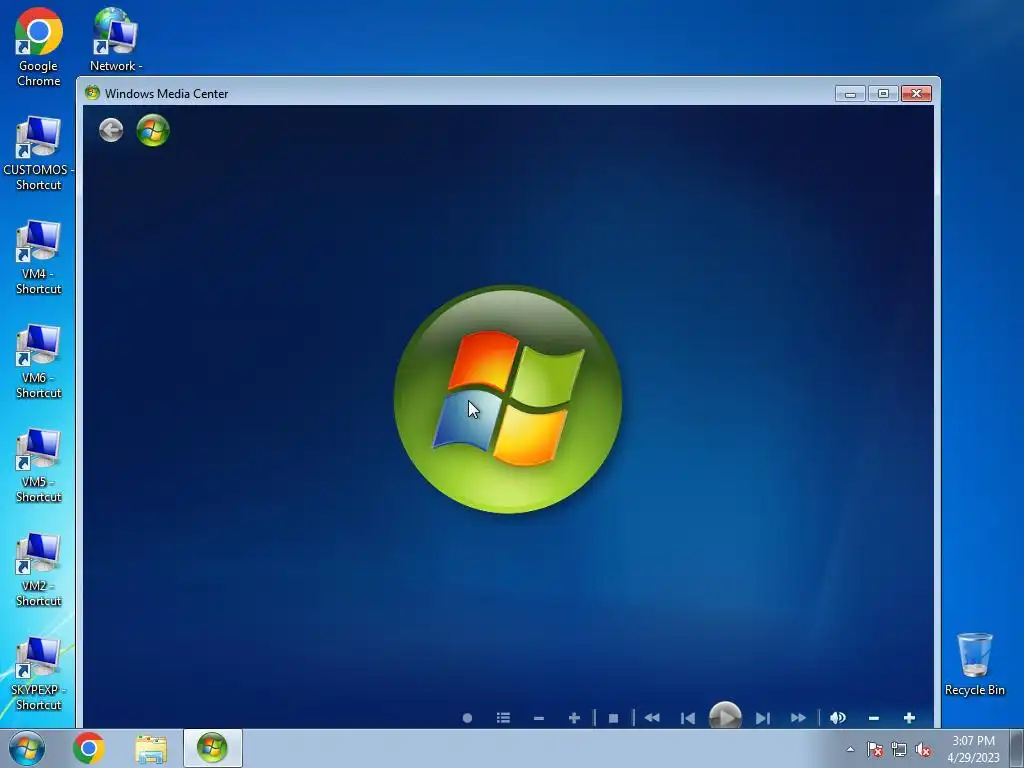The height and width of the screenshot is (768, 1024).
Task: Lower the volume with the minus button
Action: [874, 718]
